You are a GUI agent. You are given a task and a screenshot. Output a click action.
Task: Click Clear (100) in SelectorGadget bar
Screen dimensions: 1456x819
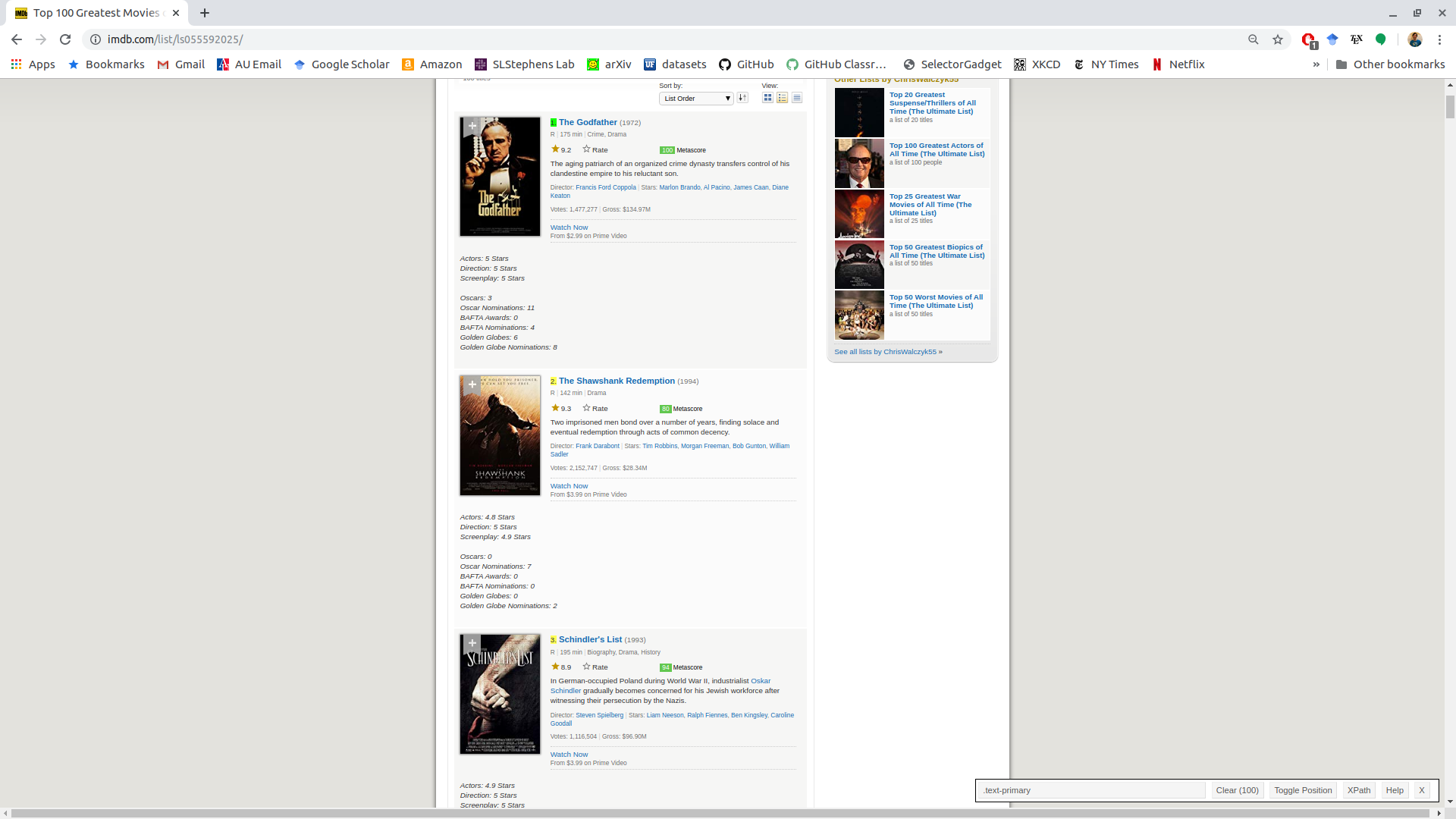(1237, 790)
